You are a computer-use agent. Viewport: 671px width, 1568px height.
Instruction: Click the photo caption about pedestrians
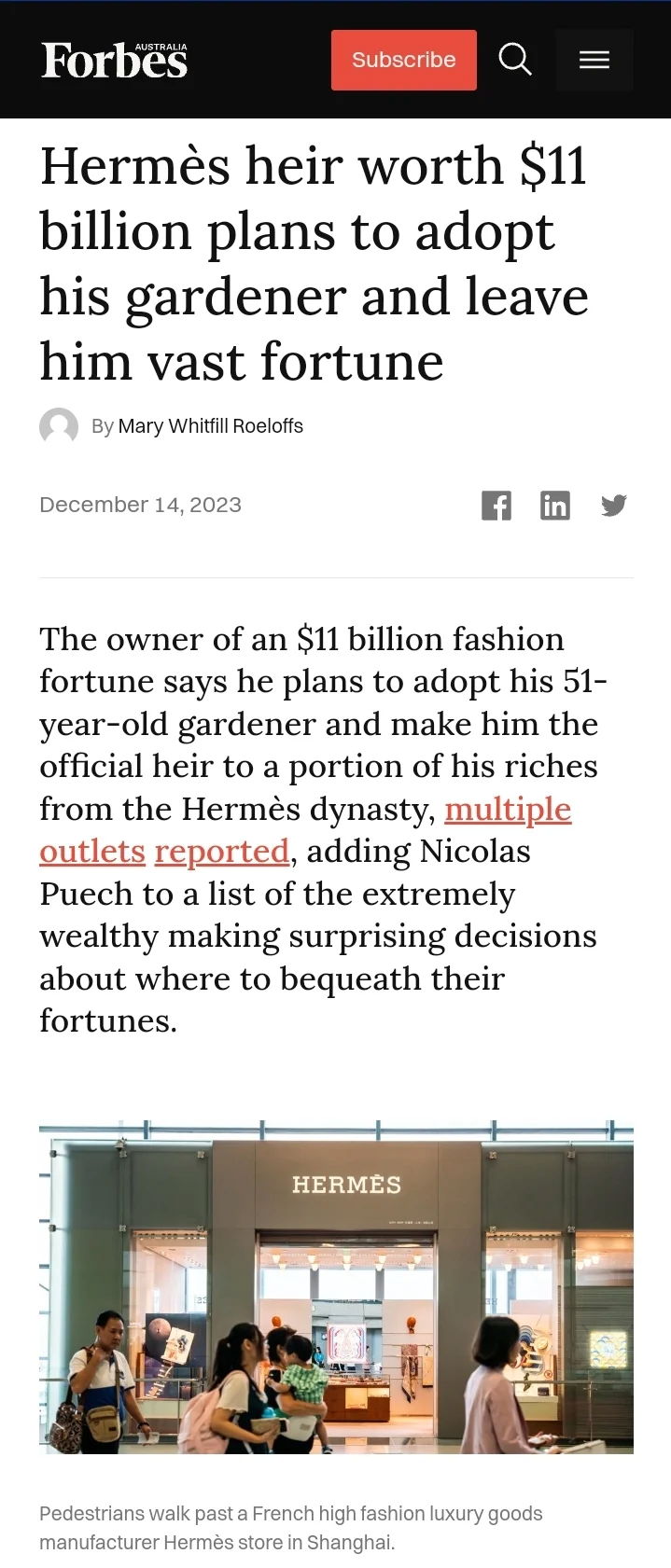tap(290, 1528)
